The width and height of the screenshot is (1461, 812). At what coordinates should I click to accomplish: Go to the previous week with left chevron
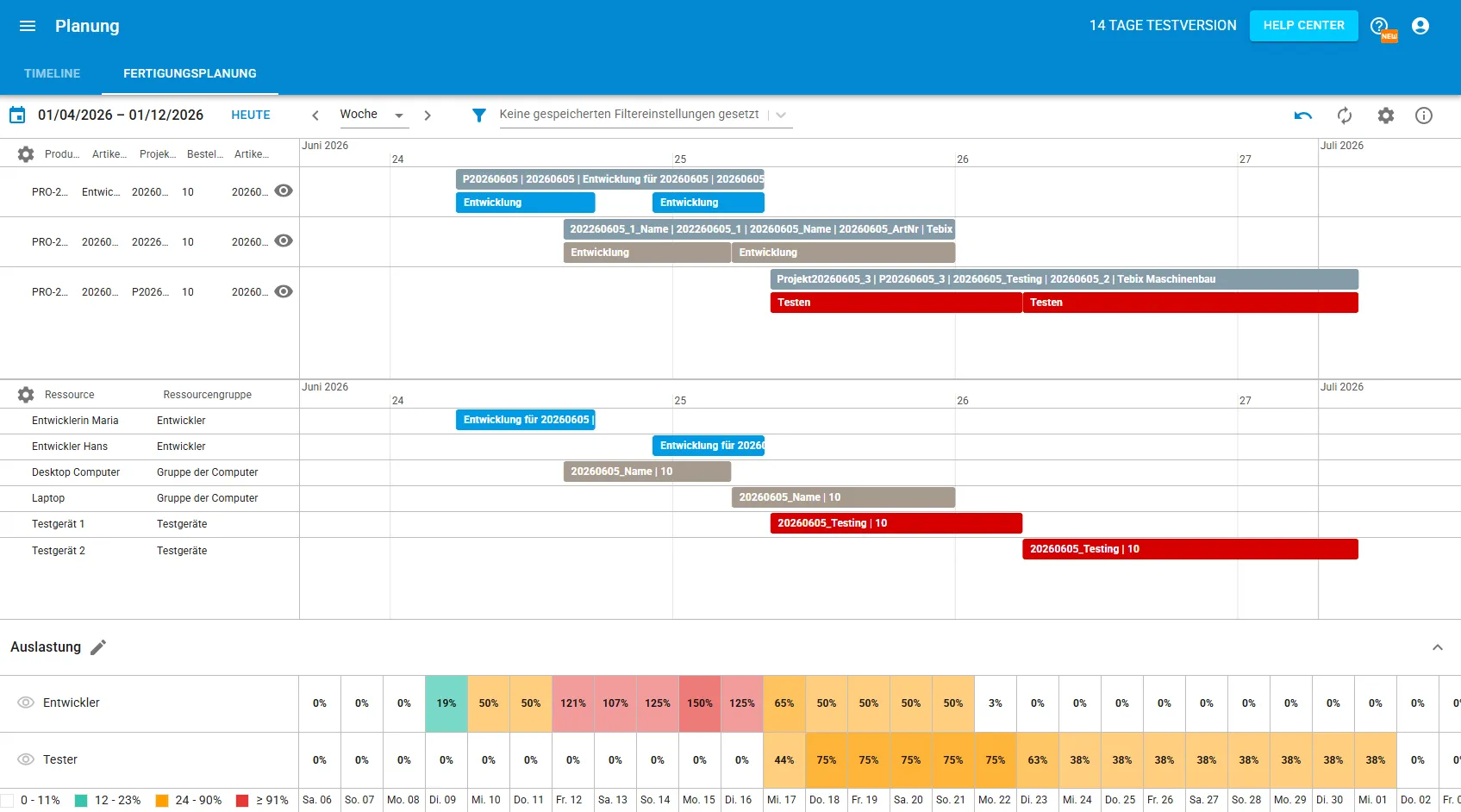(x=315, y=116)
